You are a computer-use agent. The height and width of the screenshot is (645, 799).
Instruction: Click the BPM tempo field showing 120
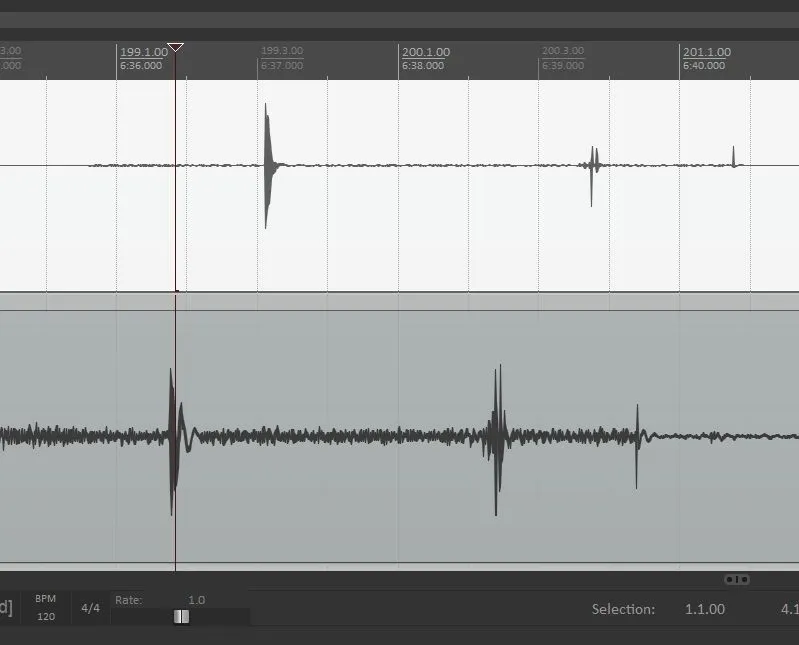click(46, 616)
